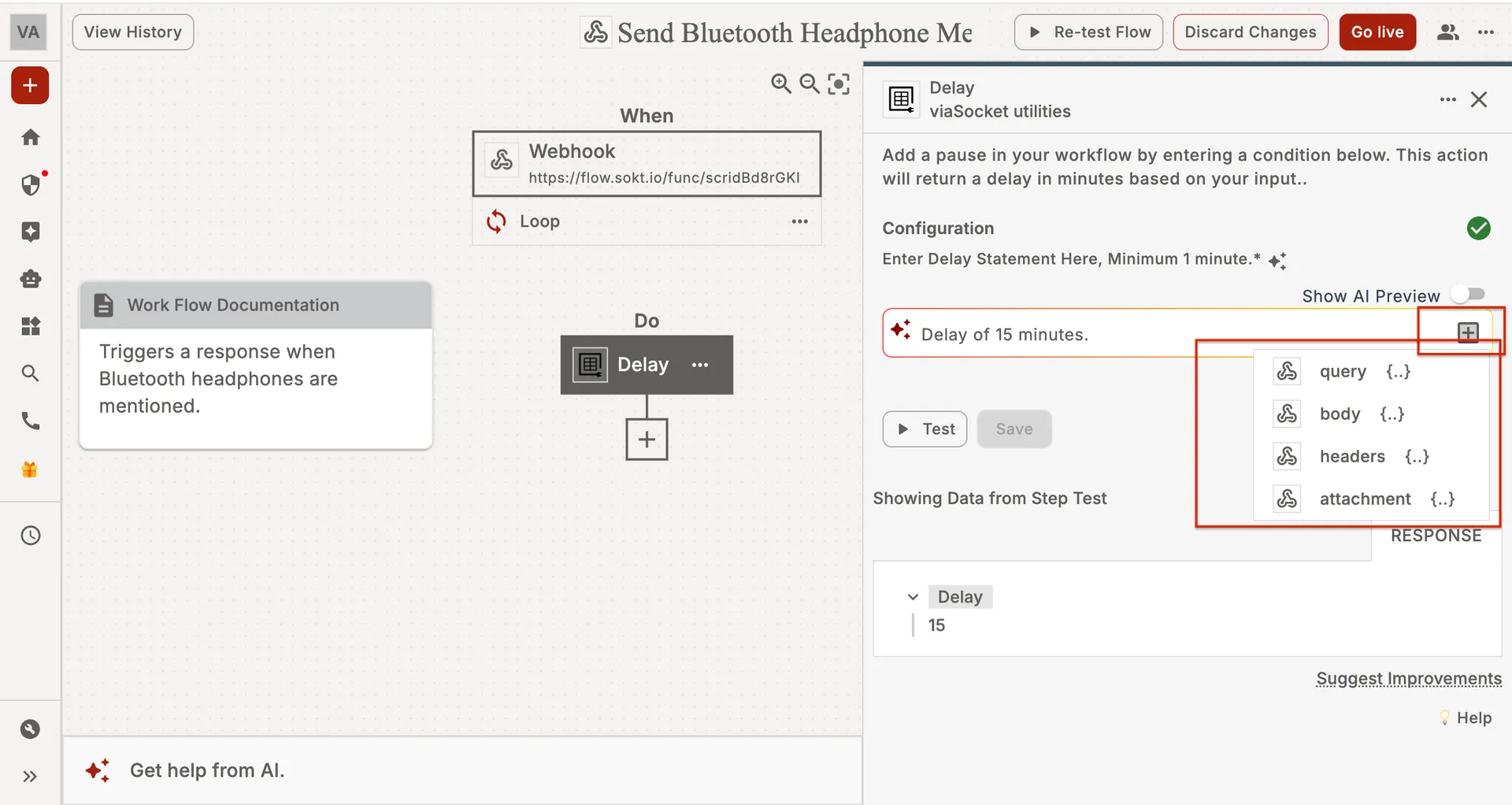Select the query variable

1371,372
